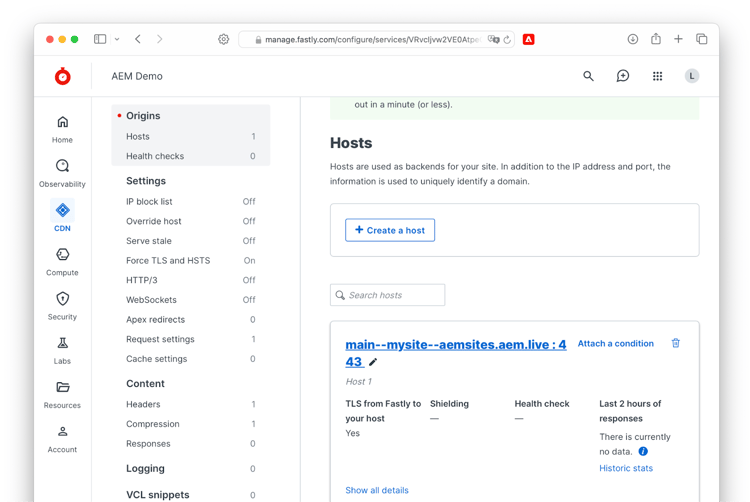Screen dimensions: 750x502
Task: Delete host using trash icon
Action: (675, 343)
